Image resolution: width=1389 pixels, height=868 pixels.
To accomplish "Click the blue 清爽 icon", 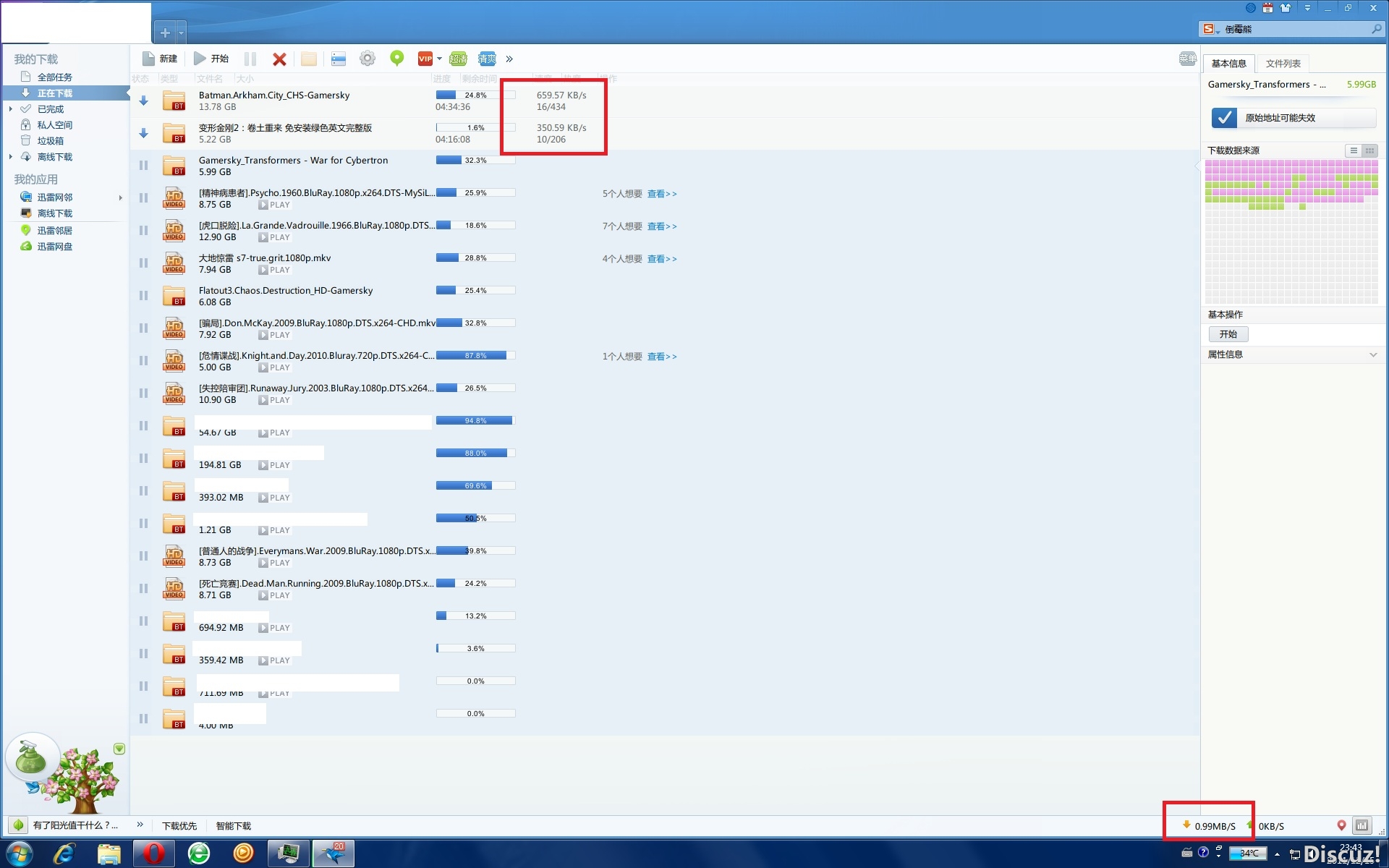I will click(488, 59).
